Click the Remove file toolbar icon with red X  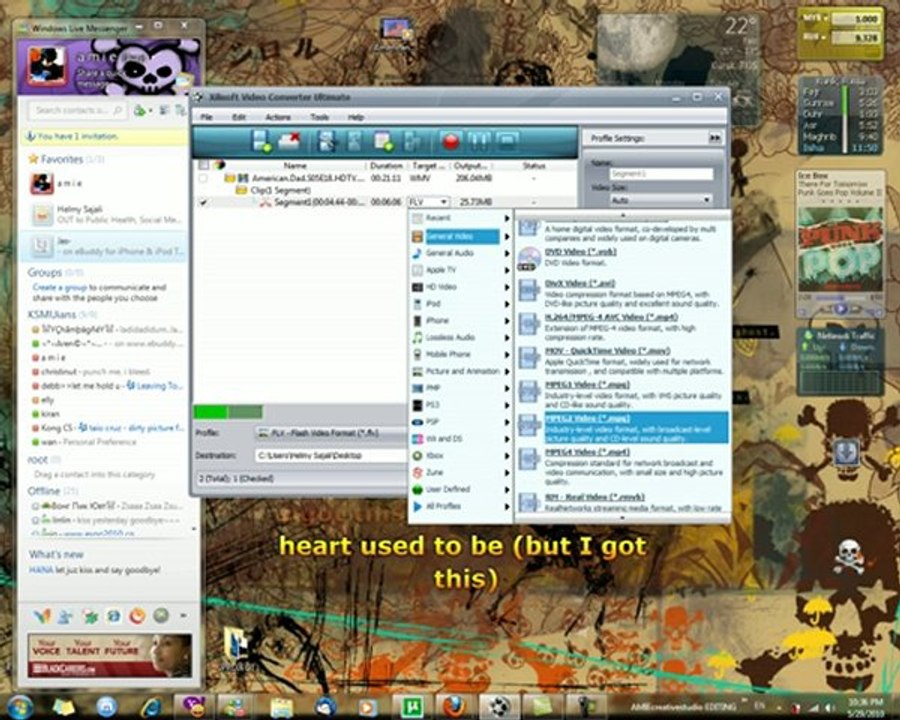coord(289,141)
